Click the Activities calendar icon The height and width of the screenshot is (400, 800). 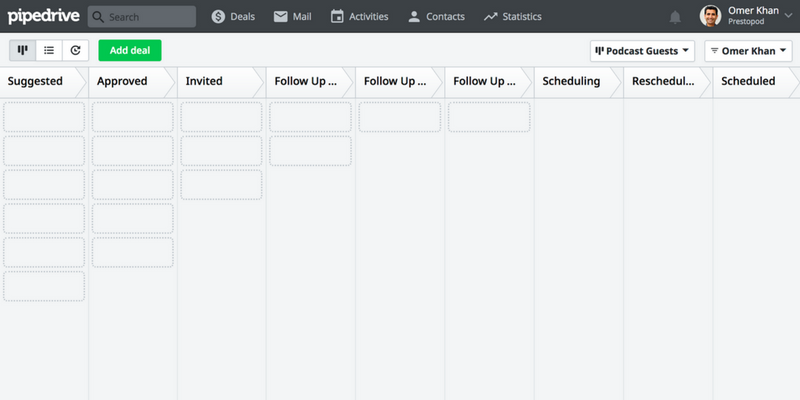coord(337,17)
